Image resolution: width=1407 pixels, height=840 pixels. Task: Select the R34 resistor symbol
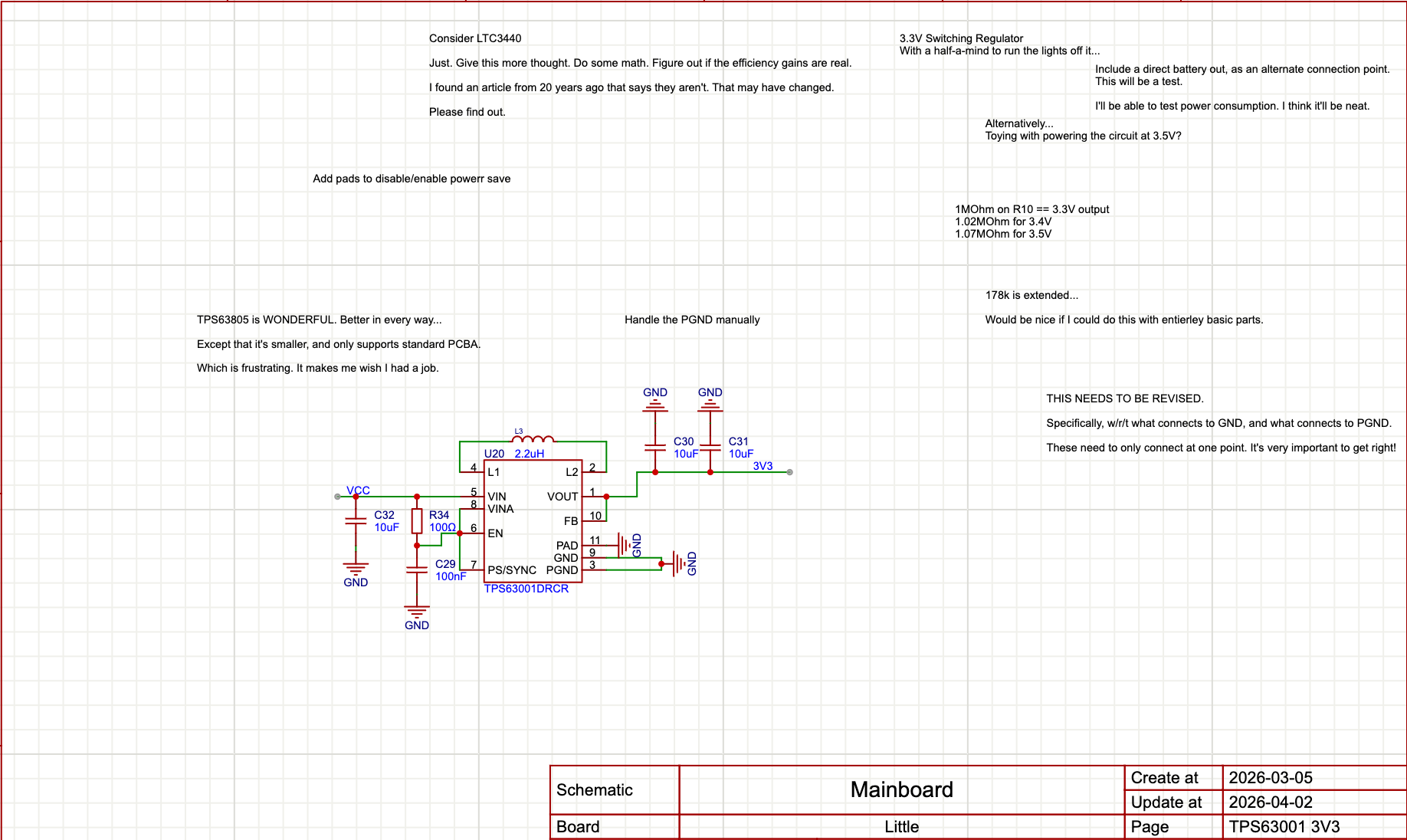417,521
